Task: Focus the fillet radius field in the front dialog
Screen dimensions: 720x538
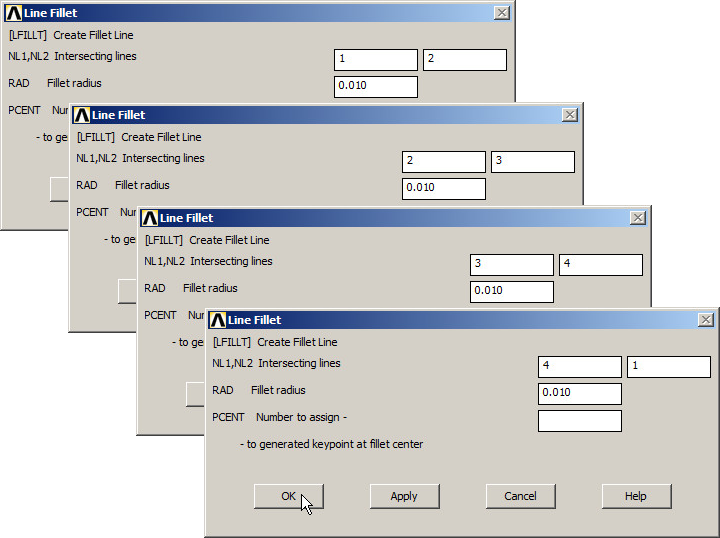Action: coord(579,393)
